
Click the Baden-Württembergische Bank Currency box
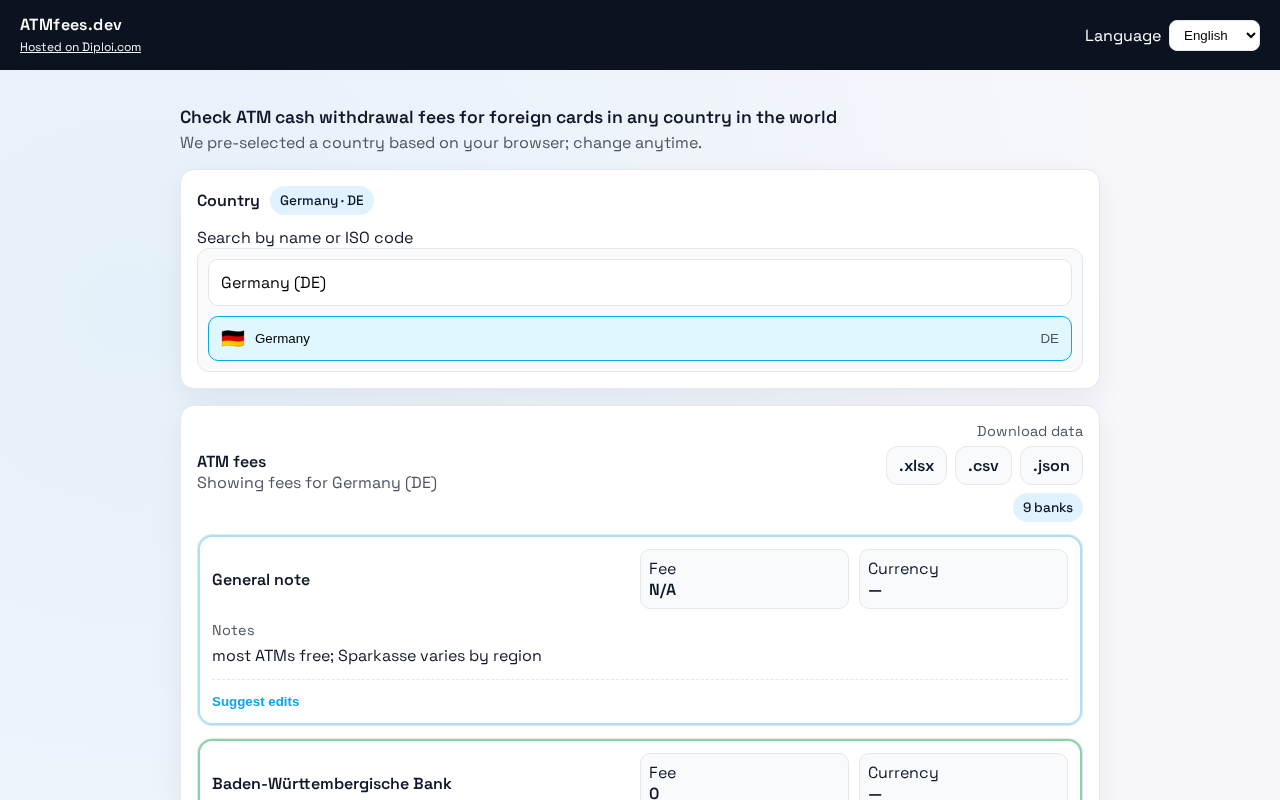(963, 780)
